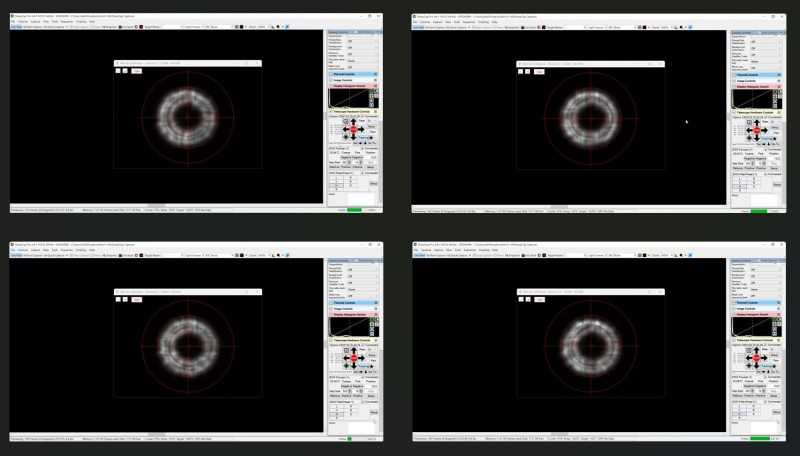Viewport: 800px width, 456px height.
Task: Hit the red mount stop button in bottom-left window
Action: coord(354,358)
